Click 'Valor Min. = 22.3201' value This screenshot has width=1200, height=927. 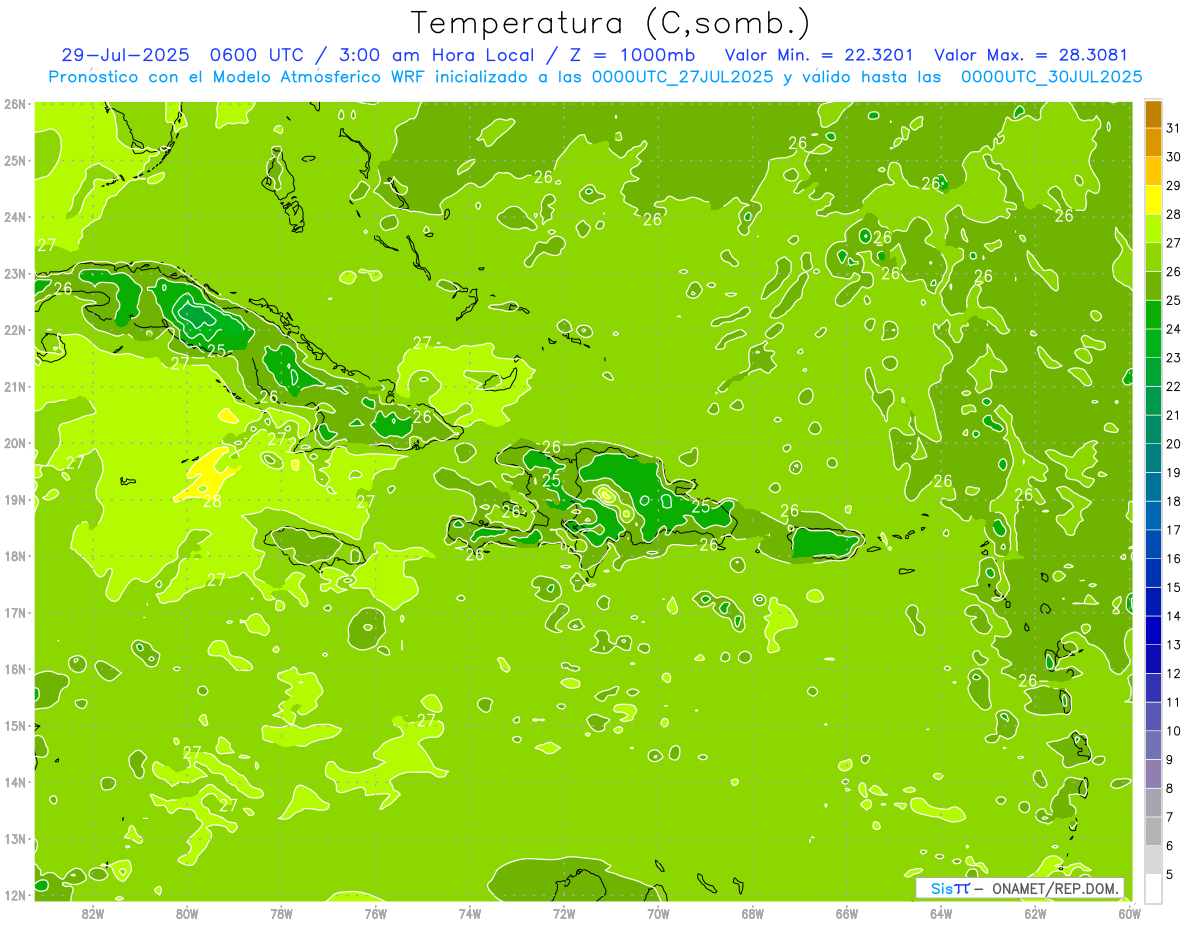point(819,55)
